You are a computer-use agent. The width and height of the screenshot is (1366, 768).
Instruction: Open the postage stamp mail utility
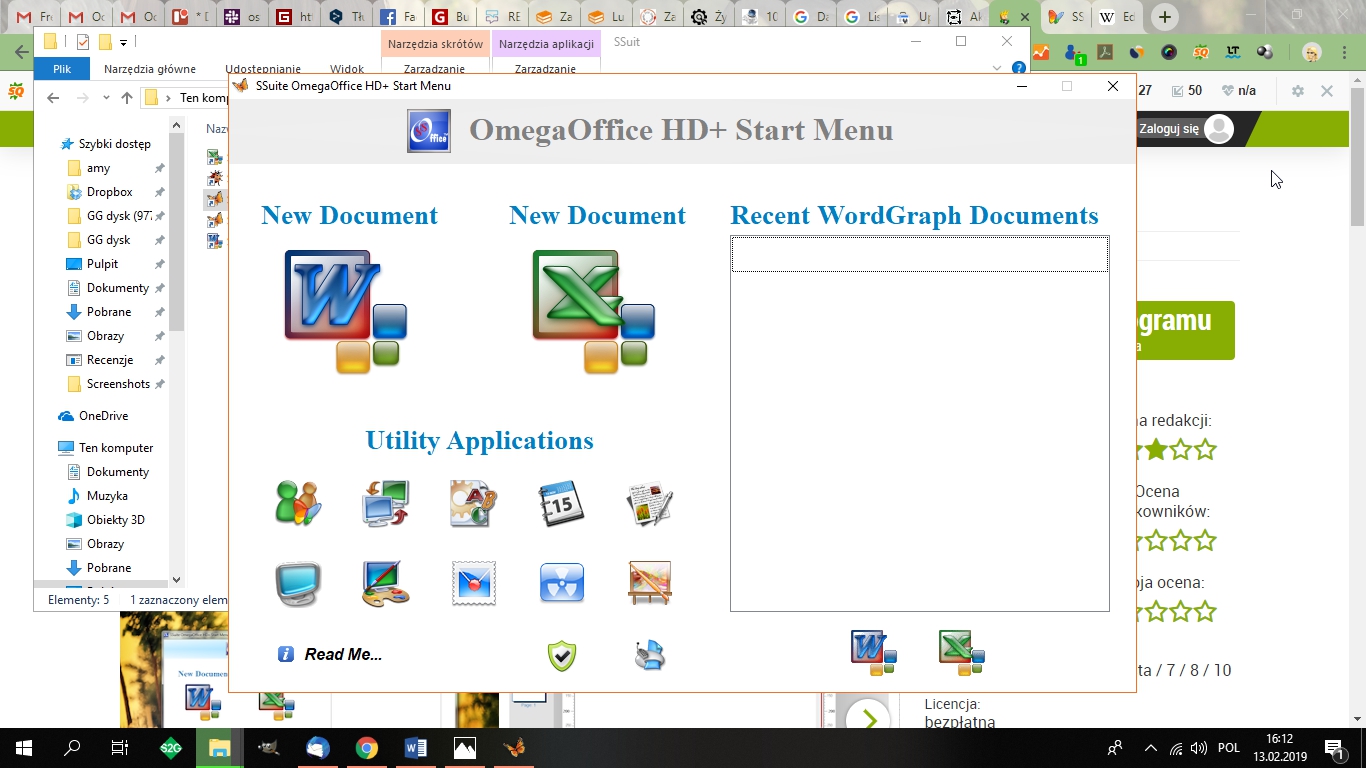pyautogui.click(x=473, y=583)
